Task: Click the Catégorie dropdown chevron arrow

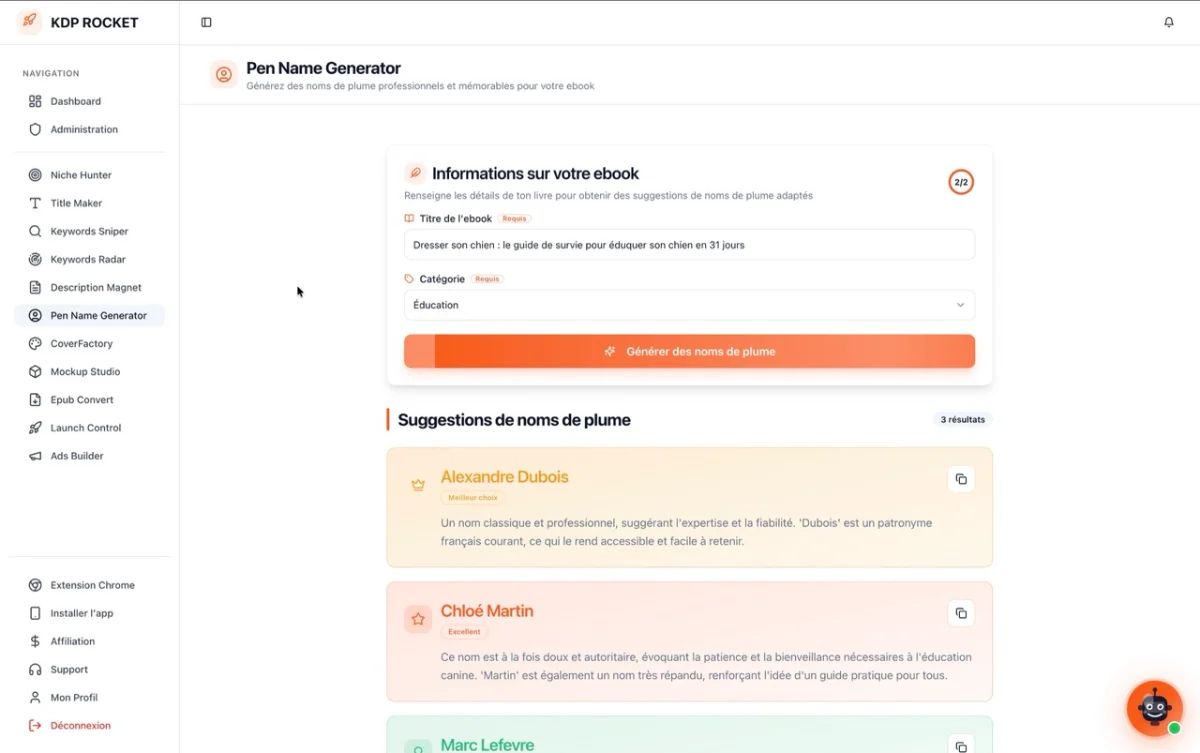Action: click(x=960, y=305)
